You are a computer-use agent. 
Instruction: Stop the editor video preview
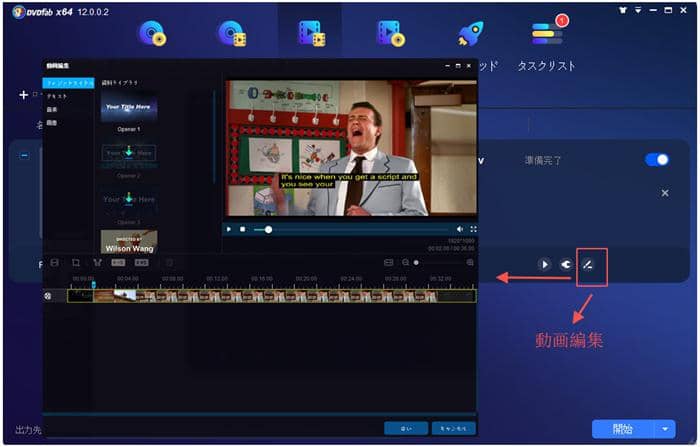[242, 230]
